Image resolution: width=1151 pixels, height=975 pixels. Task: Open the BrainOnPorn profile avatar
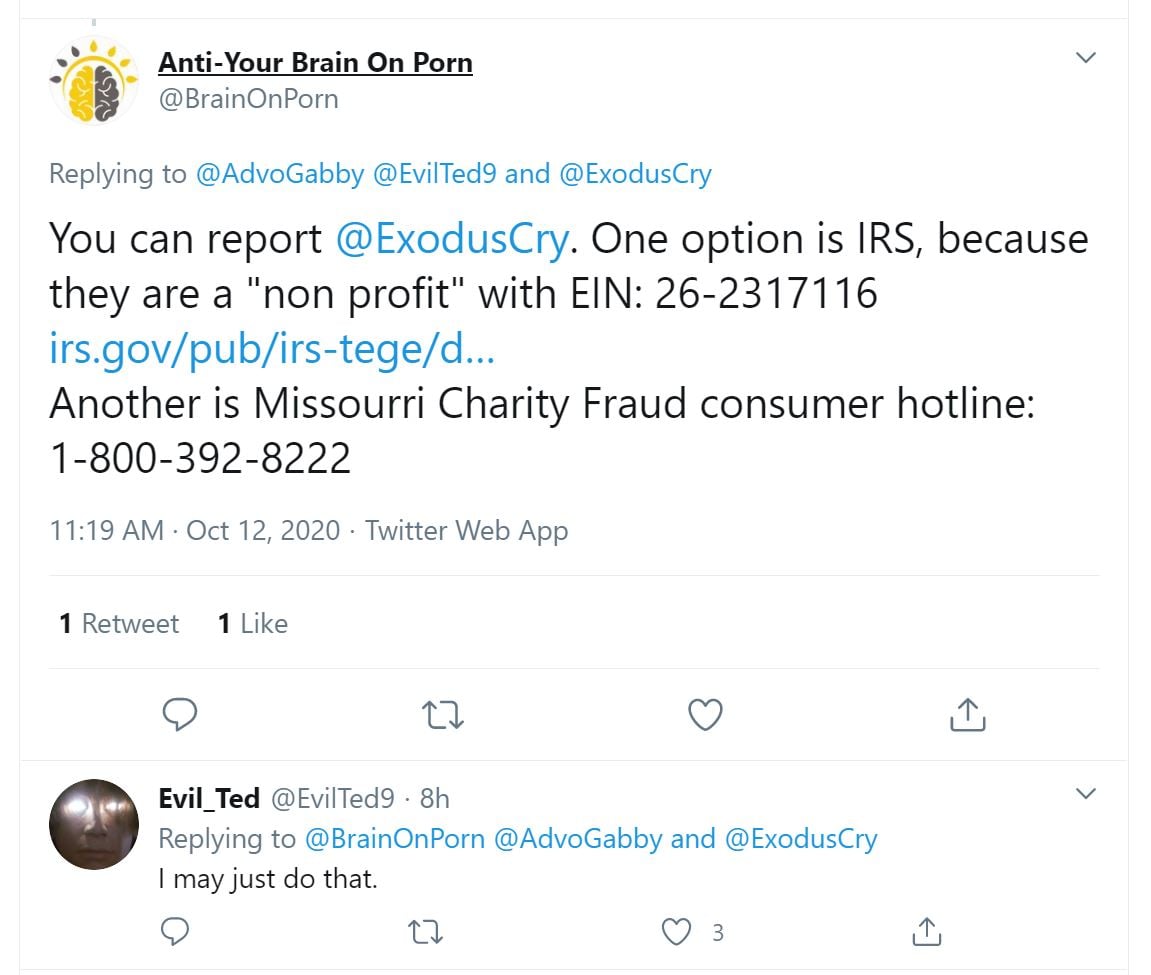(93, 80)
